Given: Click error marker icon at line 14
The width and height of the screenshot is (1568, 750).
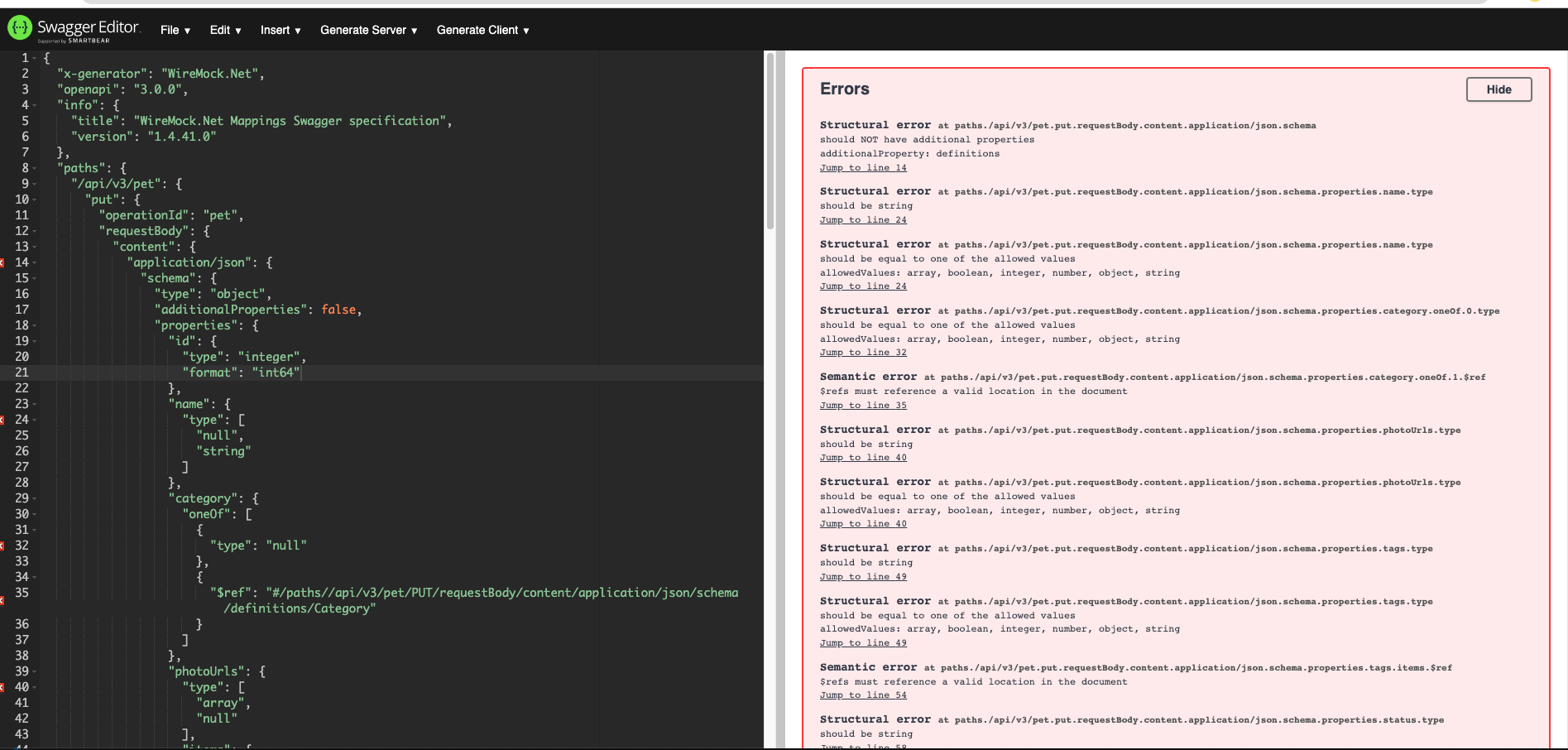Looking at the screenshot, I should 2,262.
